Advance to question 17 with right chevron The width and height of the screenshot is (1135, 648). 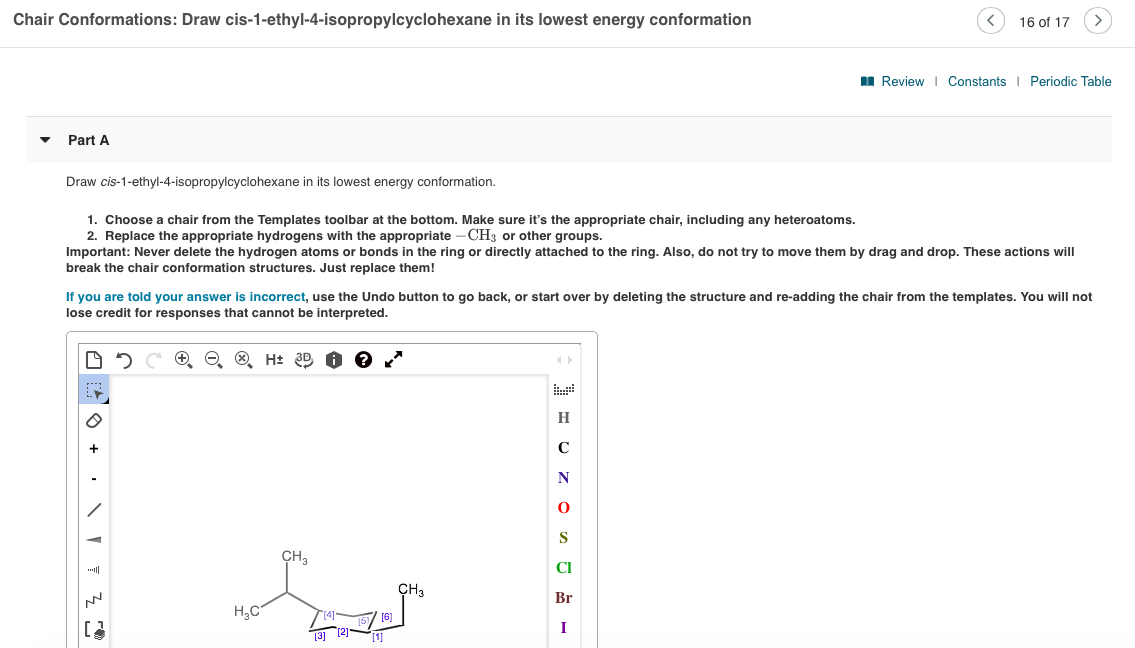click(1098, 20)
